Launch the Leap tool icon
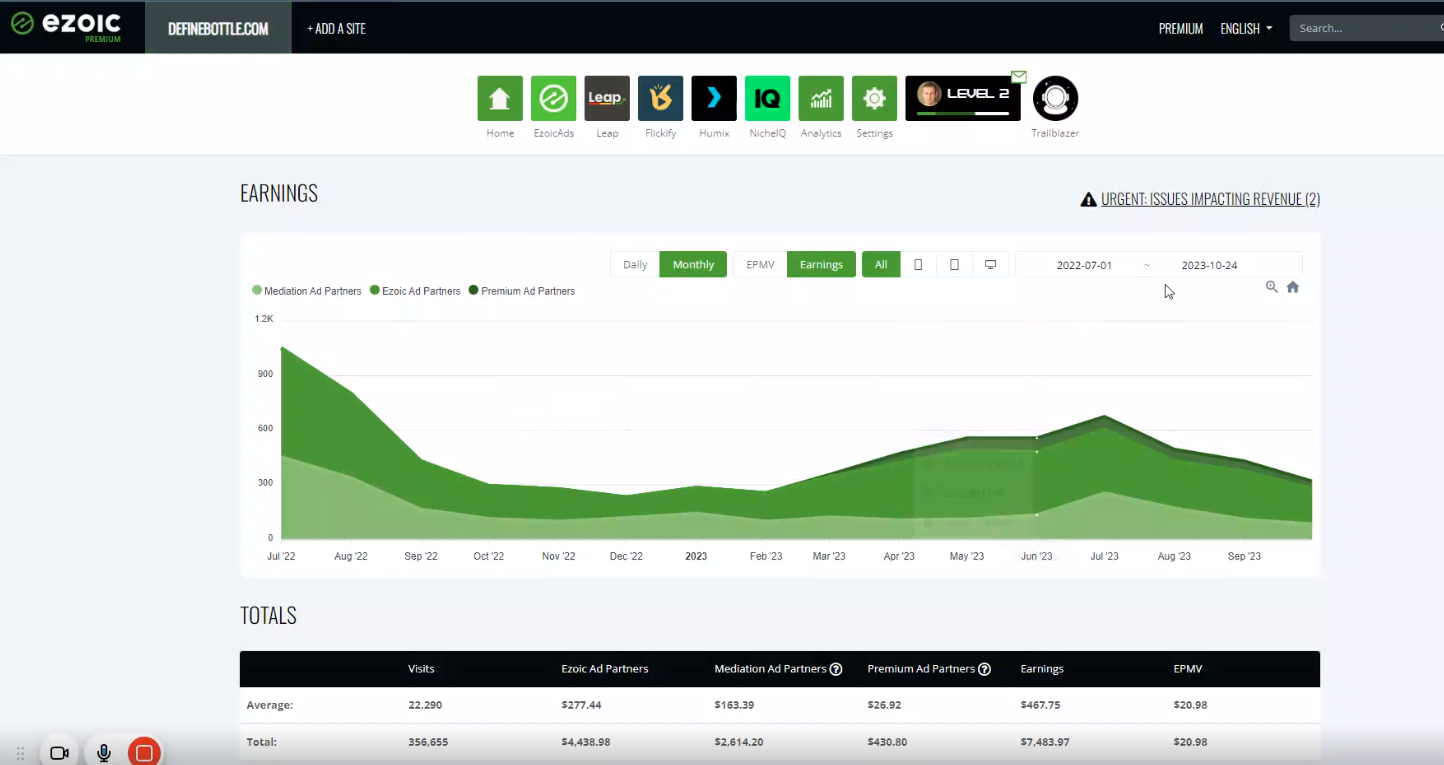This screenshot has height=765, width=1444. coord(607,98)
